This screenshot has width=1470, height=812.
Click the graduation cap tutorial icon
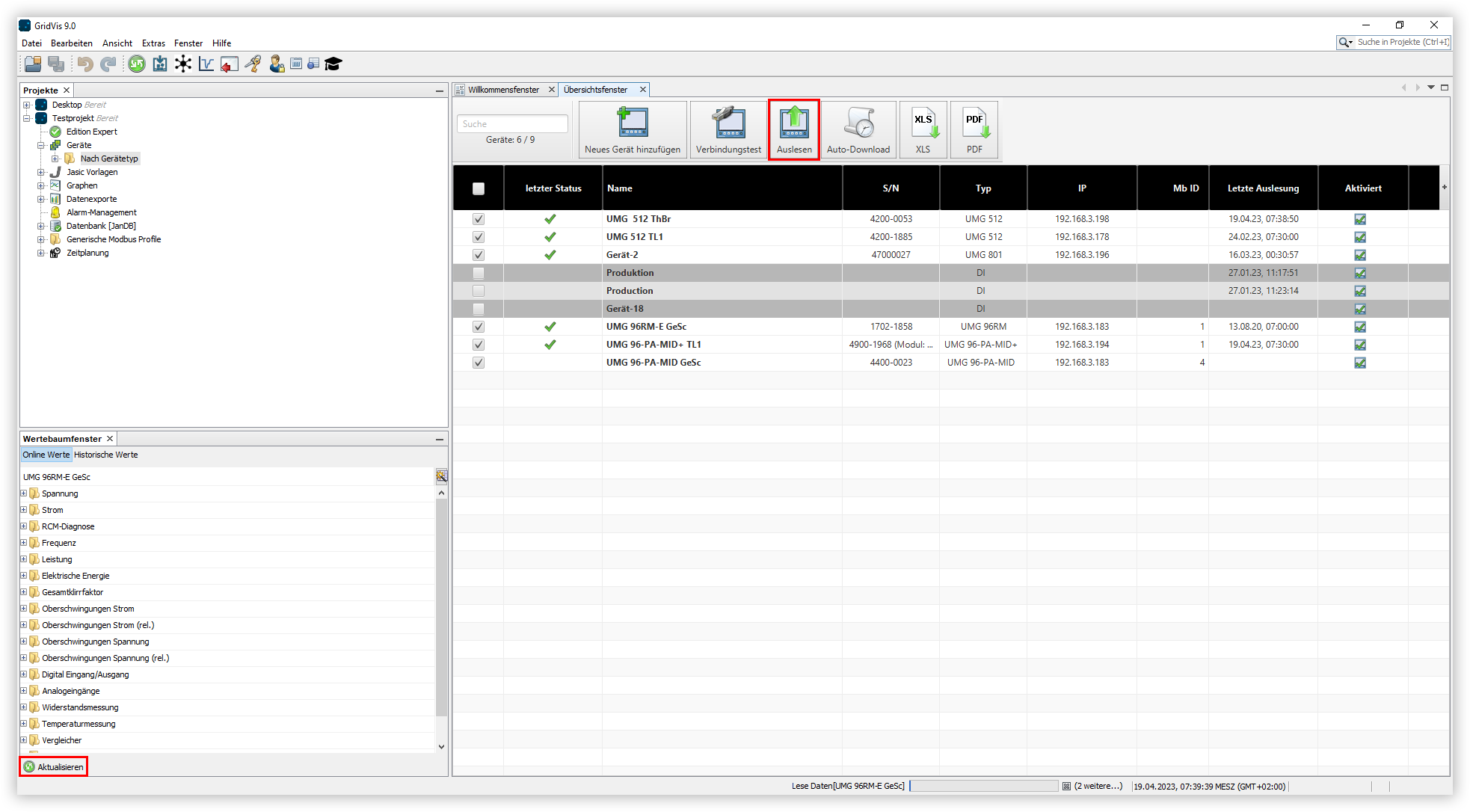point(333,64)
